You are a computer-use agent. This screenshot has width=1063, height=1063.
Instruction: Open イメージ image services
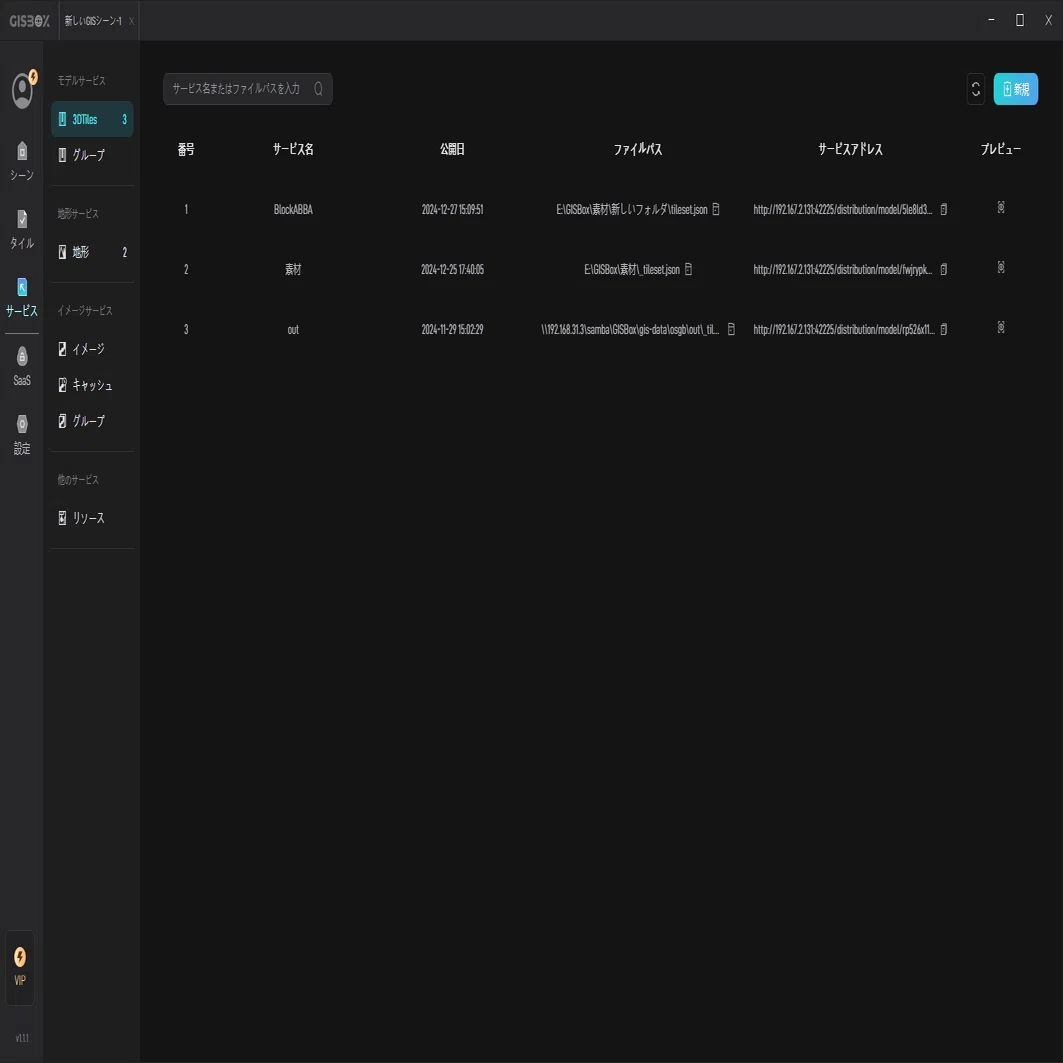tap(92, 349)
